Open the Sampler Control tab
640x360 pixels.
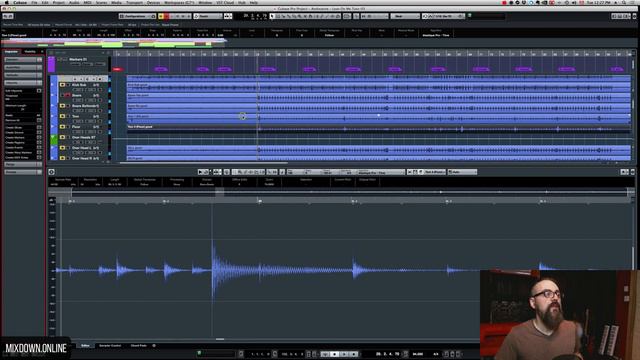tap(110, 345)
